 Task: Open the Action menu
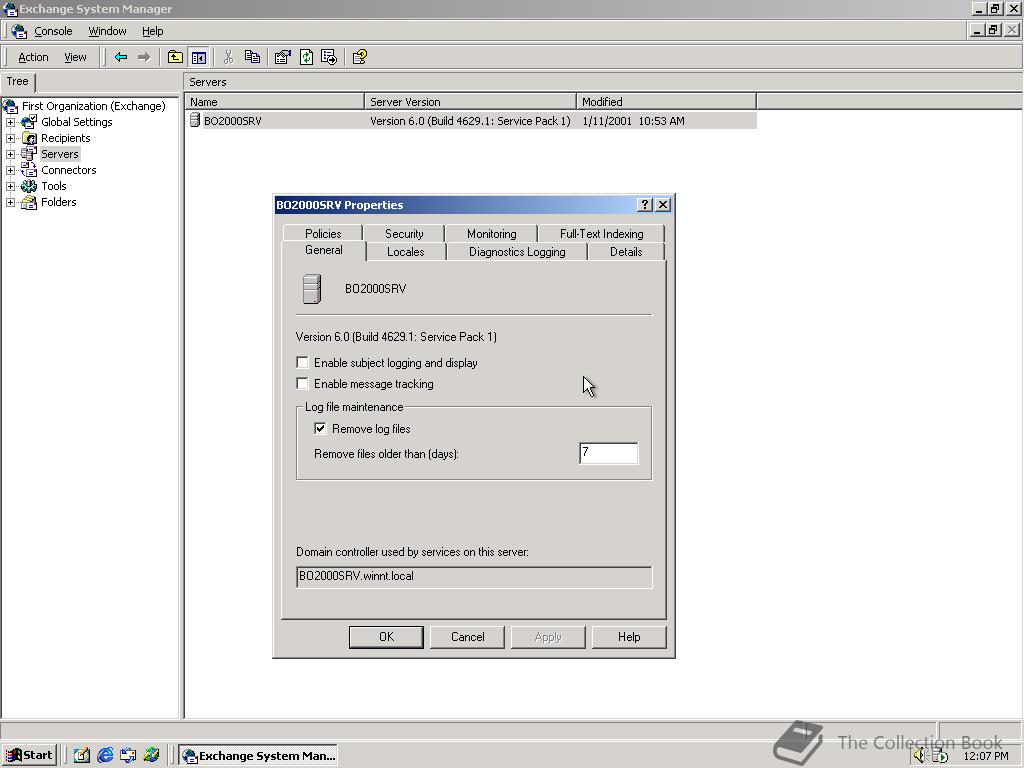(33, 57)
